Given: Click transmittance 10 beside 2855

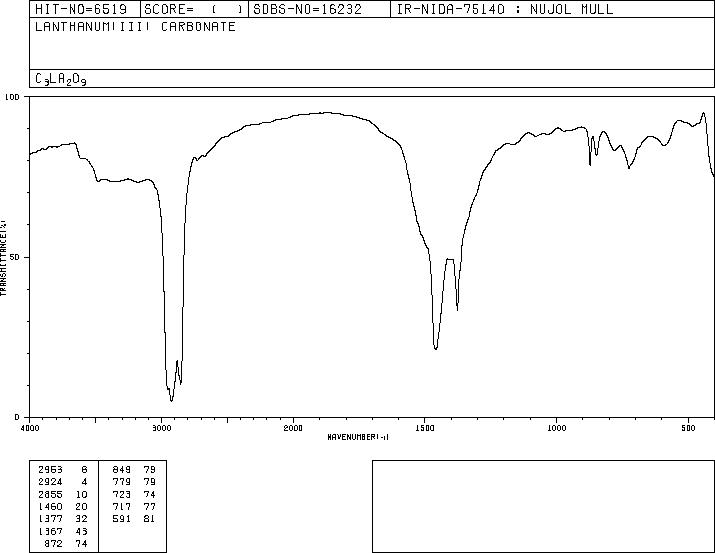Looking at the screenshot, I should click(81, 494).
